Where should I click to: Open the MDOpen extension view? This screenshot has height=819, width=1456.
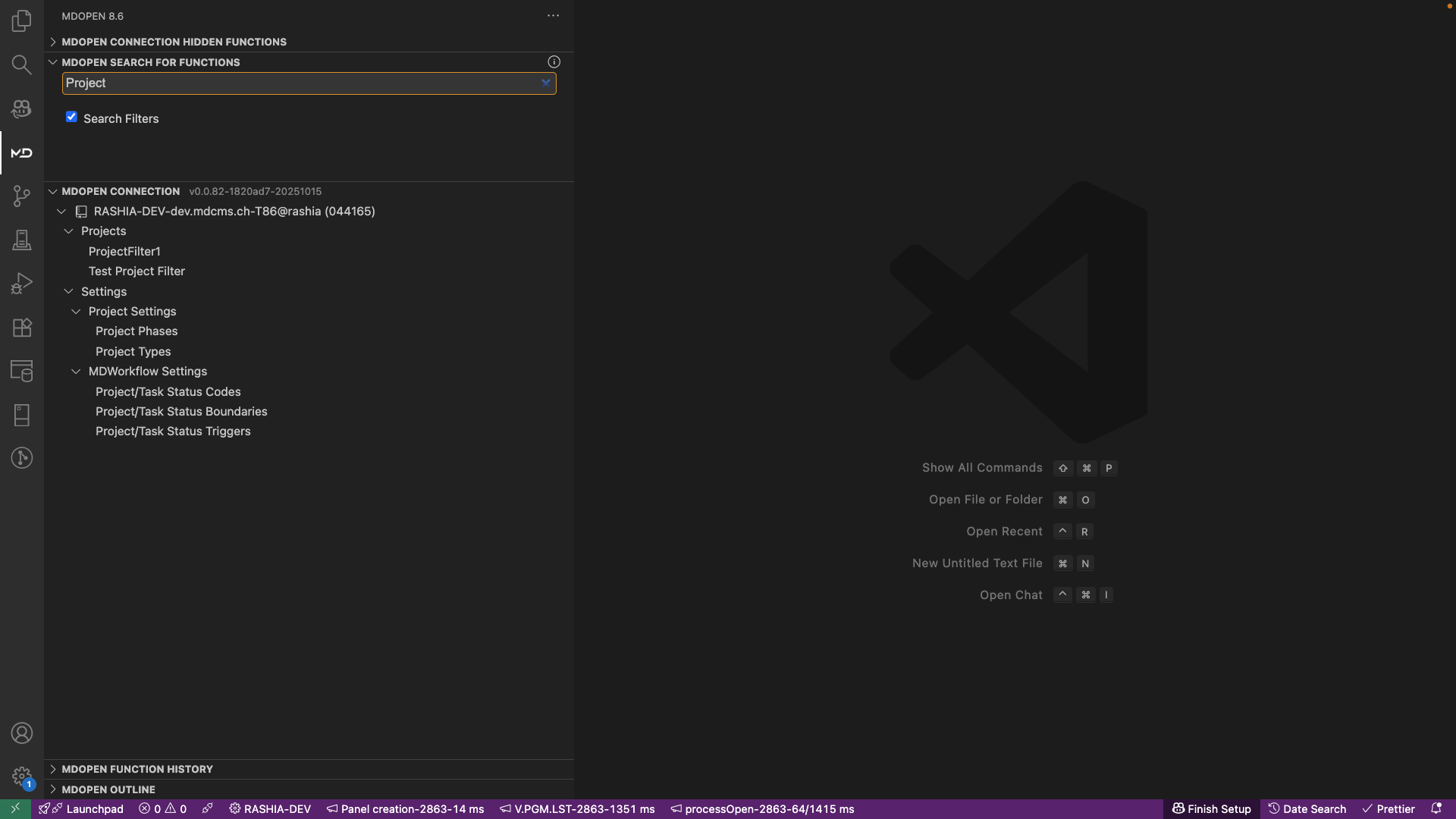[21, 152]
